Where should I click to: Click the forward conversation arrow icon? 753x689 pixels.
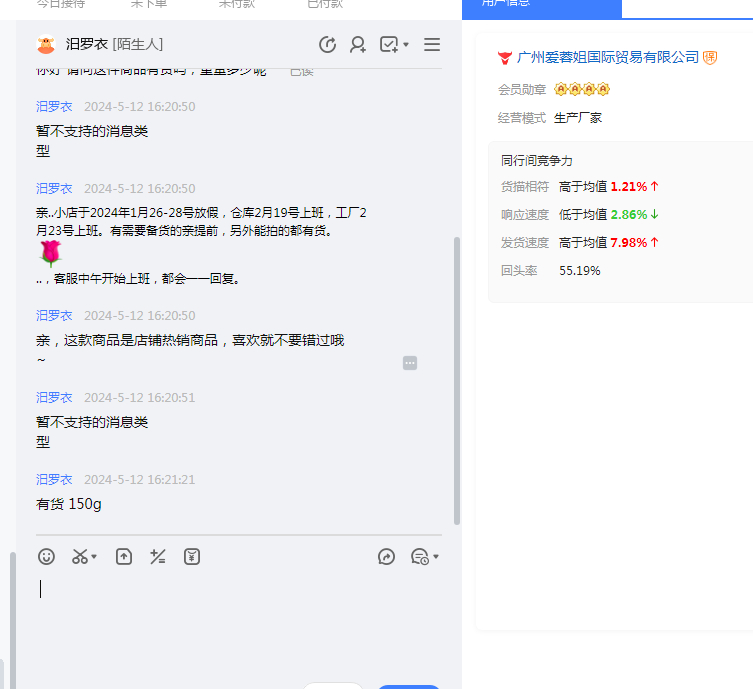(x=387, y=557)
